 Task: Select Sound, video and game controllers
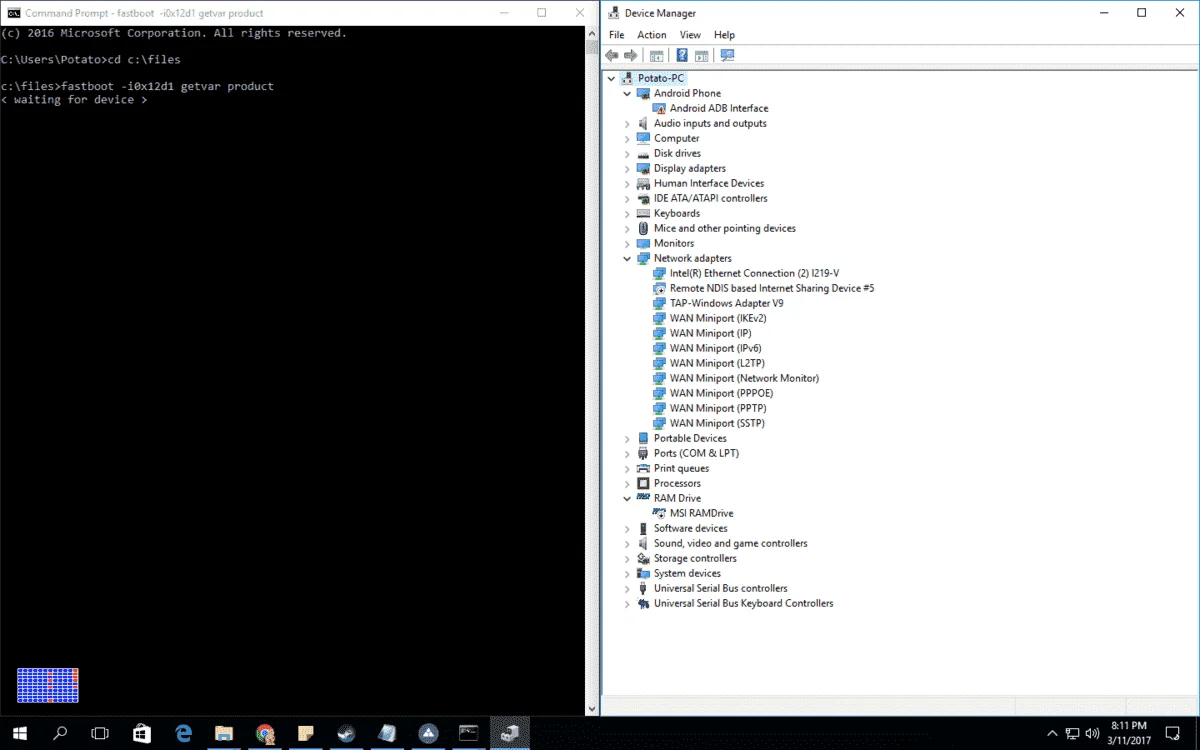click(x=730, y=543)
